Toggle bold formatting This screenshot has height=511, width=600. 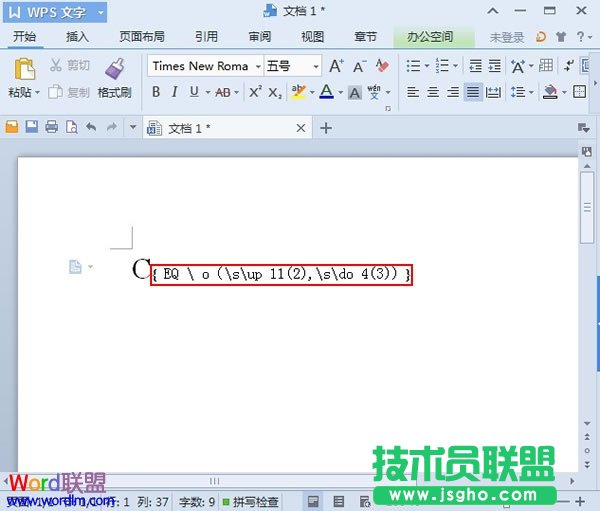pos(156,92)
